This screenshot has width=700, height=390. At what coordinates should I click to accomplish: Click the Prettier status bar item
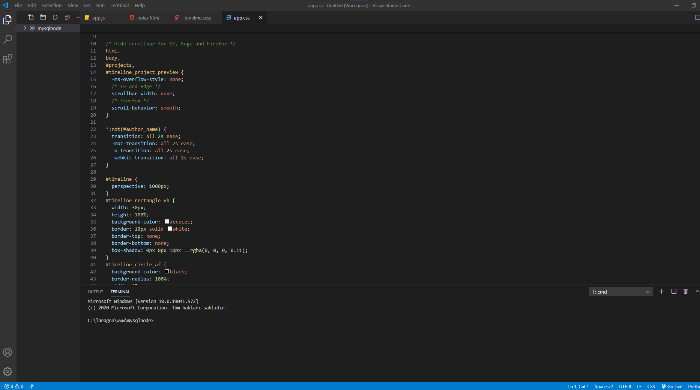pyautogui.click(x=693, y=386)
